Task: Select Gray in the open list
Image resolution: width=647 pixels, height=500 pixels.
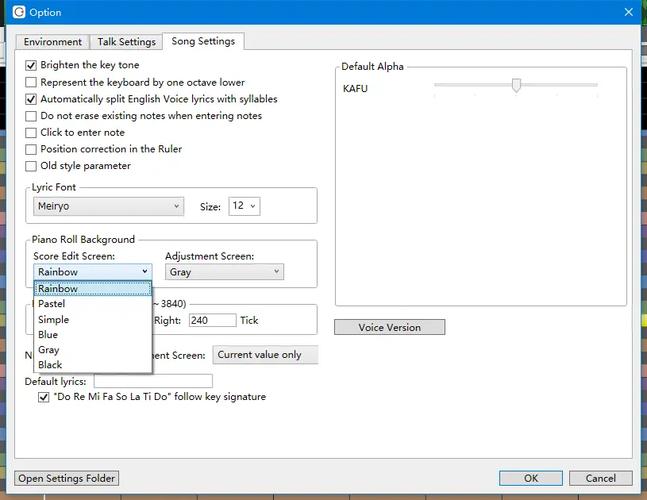Action: point(93,350)
